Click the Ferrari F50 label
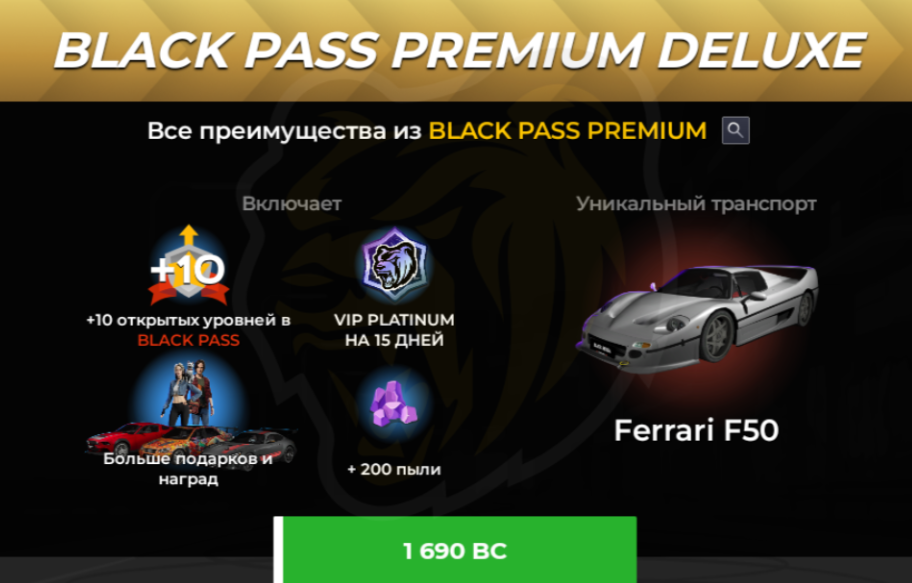Viewport: 912px width, 583px height. pyautogui.click(x=696, y=431)
